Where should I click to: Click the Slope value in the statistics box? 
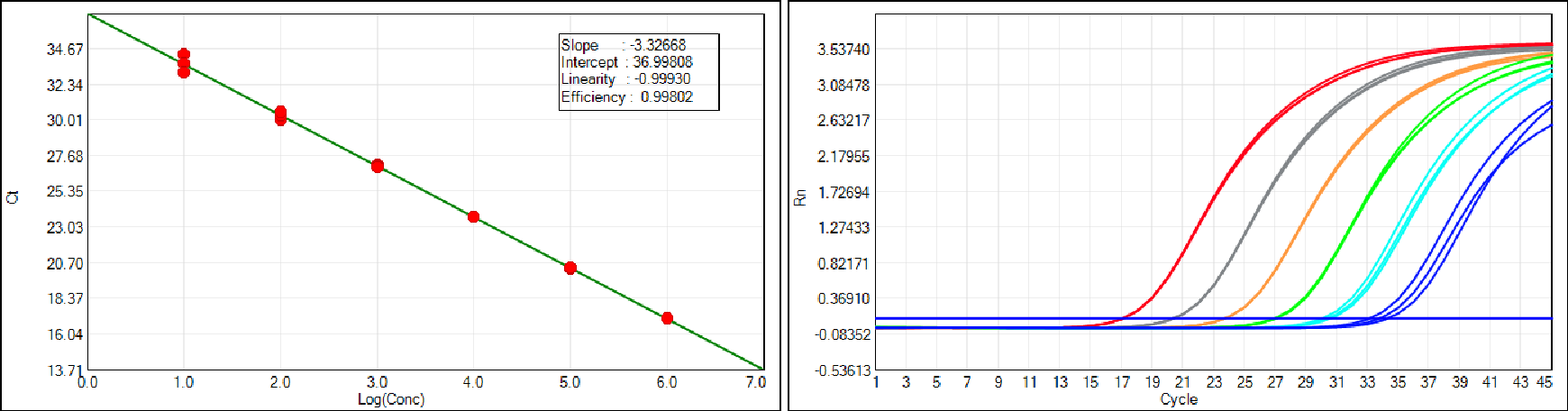[x=657, y=45]
